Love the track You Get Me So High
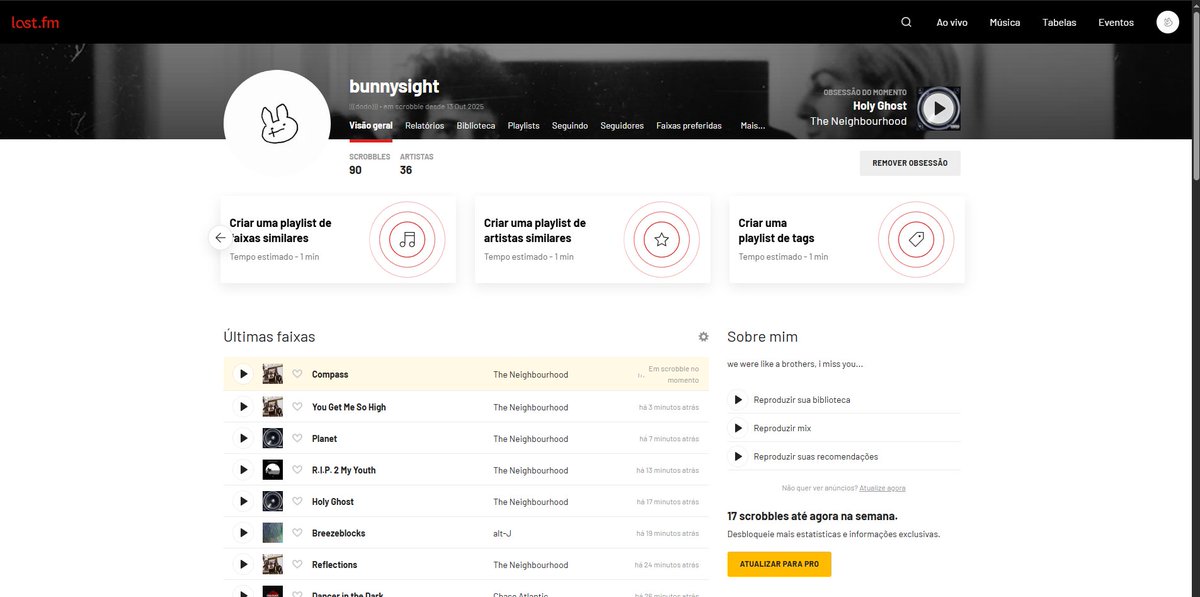1200x597 pixels. tap(297, 407)
